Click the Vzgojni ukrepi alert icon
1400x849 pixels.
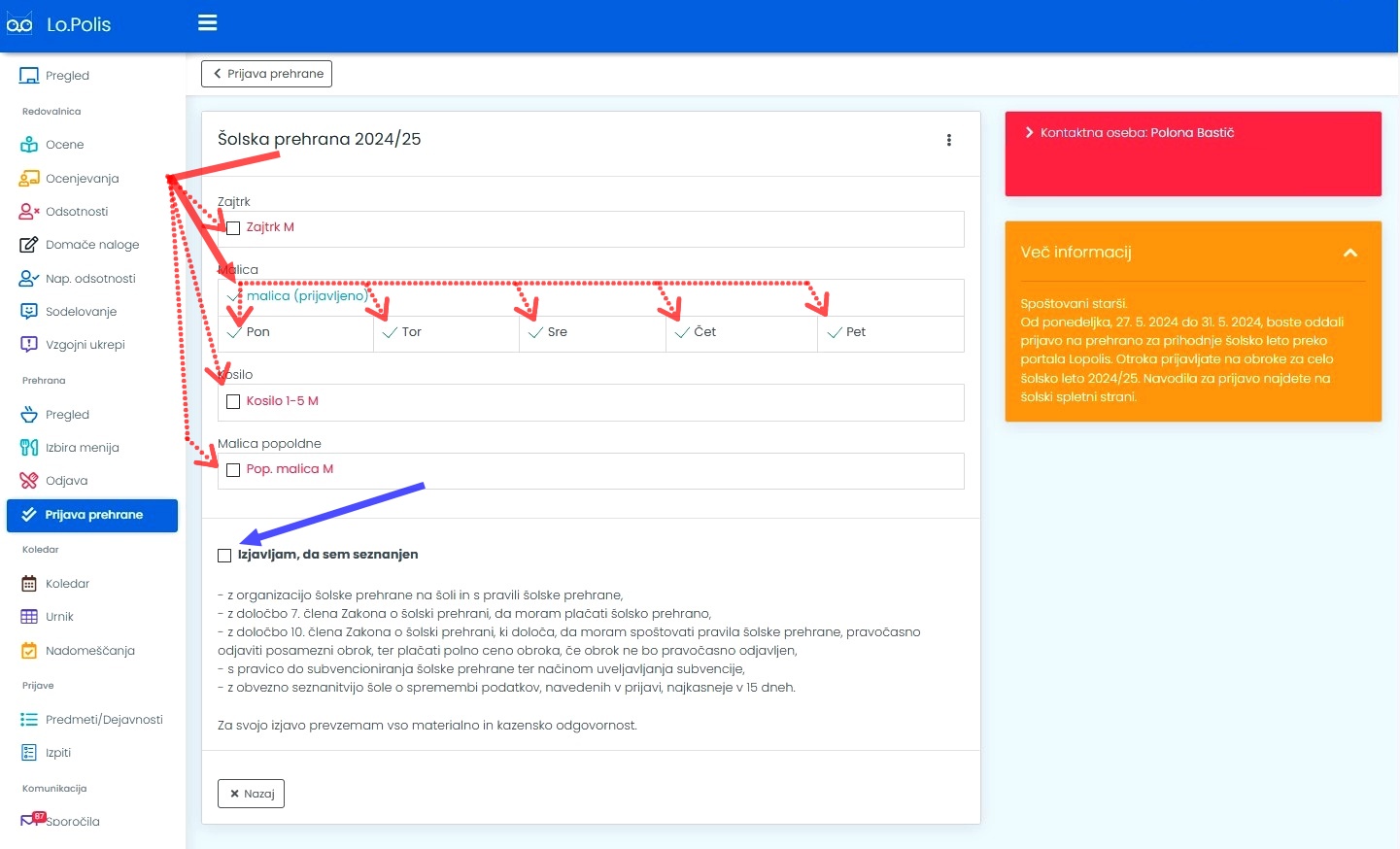[29, 345]
